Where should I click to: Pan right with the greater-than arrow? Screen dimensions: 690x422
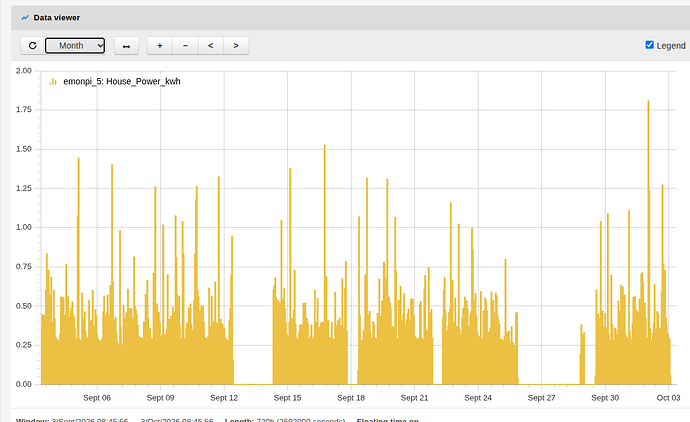tap(236, 46)
